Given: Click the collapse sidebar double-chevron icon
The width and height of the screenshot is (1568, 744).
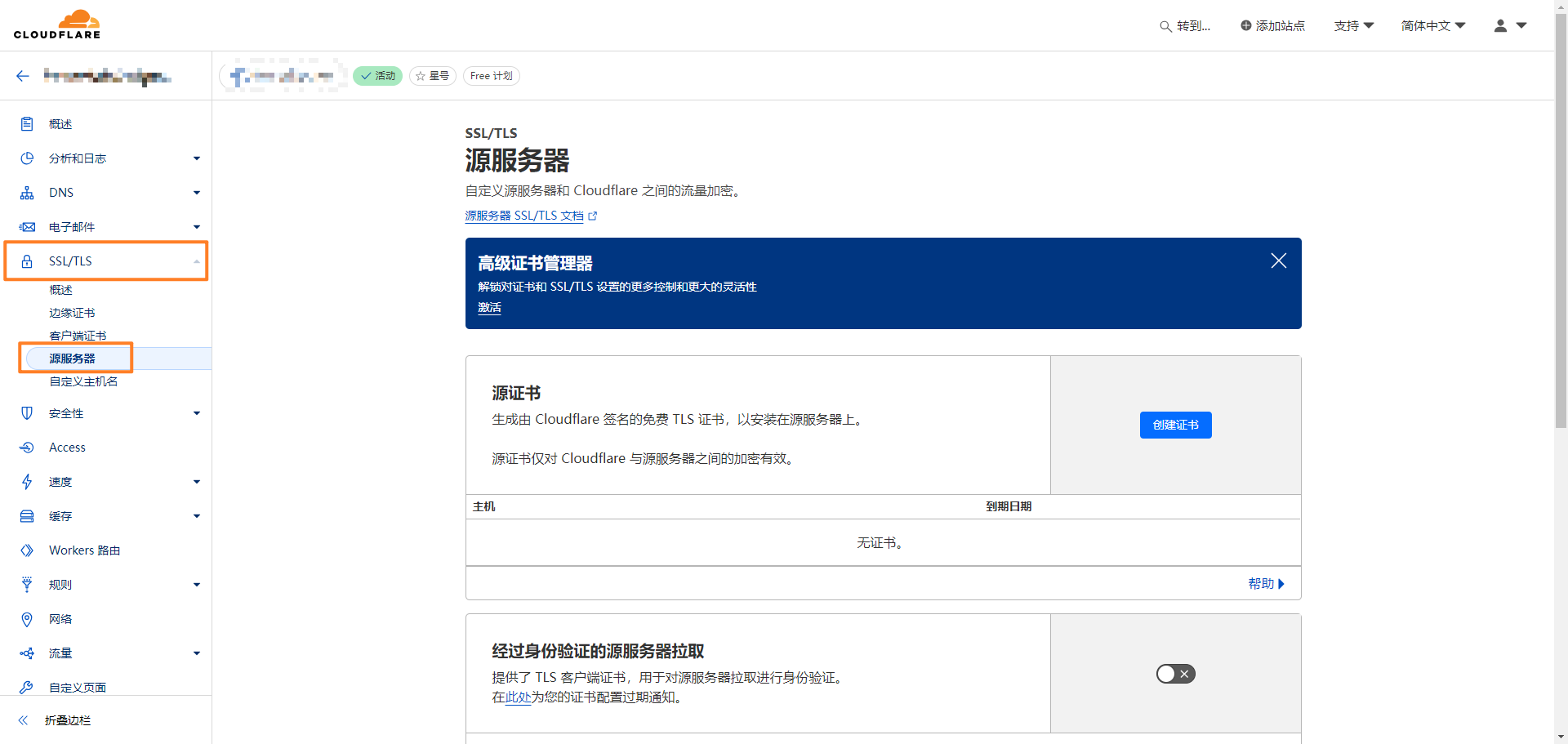Looking at the screenshot, I should 24,720.
